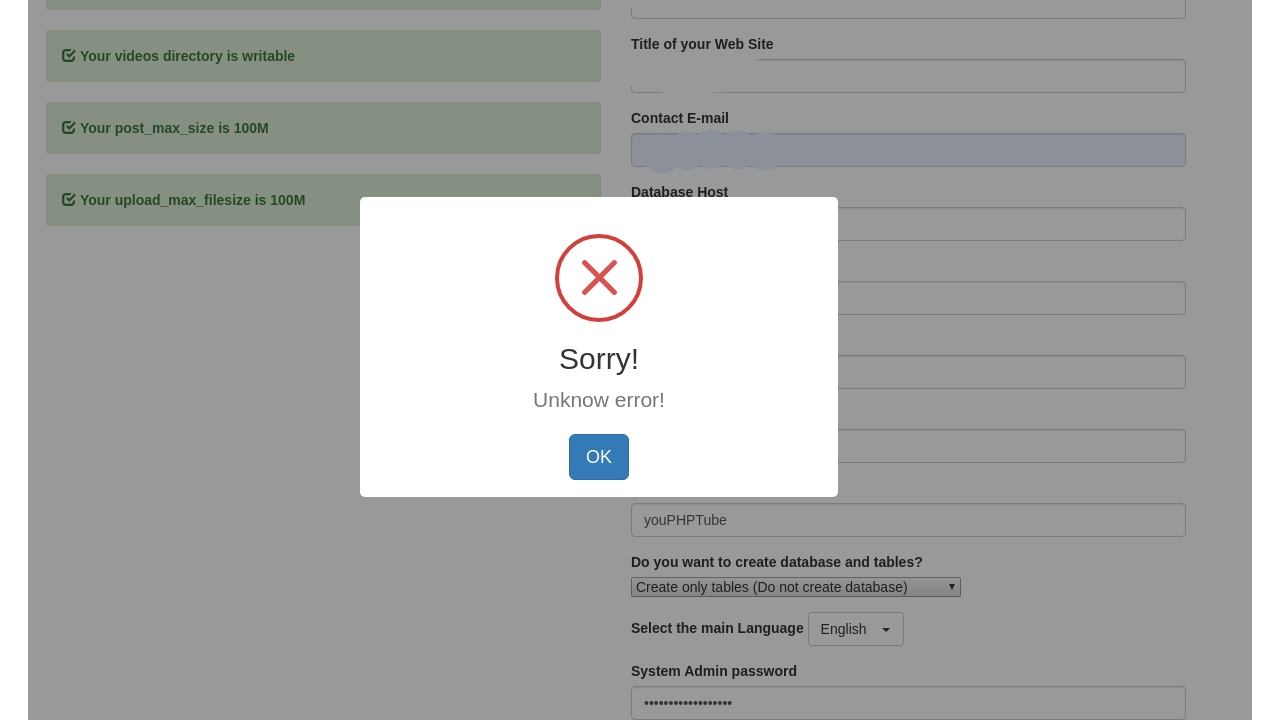Click the 'Title of your Web Site' label

[x=702, y=44]
